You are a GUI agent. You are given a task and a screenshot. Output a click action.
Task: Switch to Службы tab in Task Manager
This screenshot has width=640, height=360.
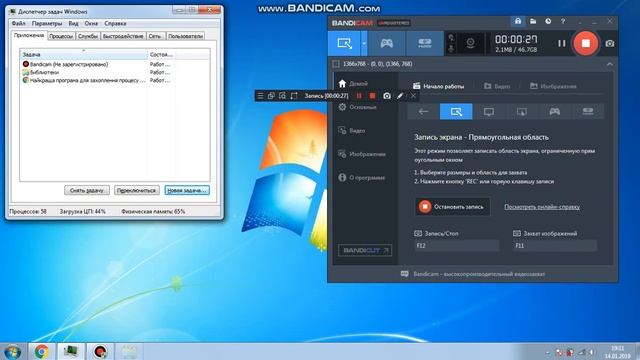point(88,36)
